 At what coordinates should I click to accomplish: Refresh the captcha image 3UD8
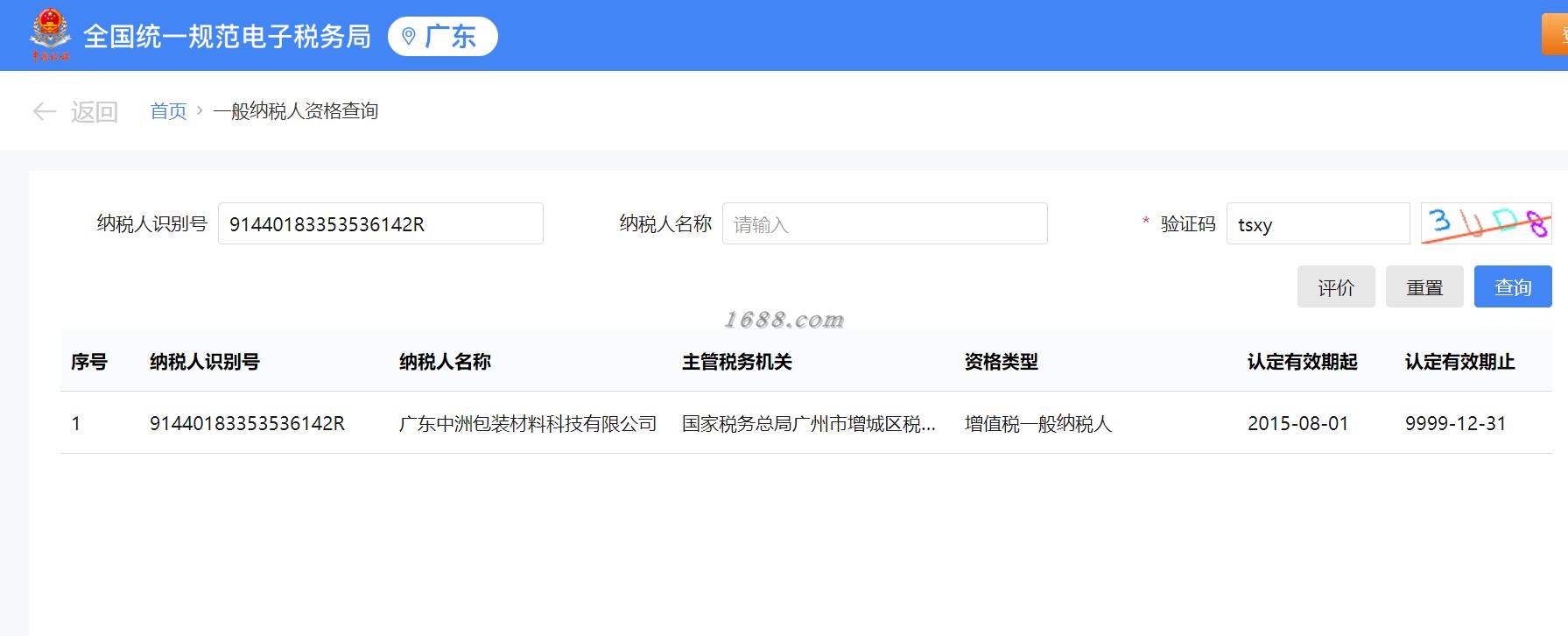[1486, 223]
